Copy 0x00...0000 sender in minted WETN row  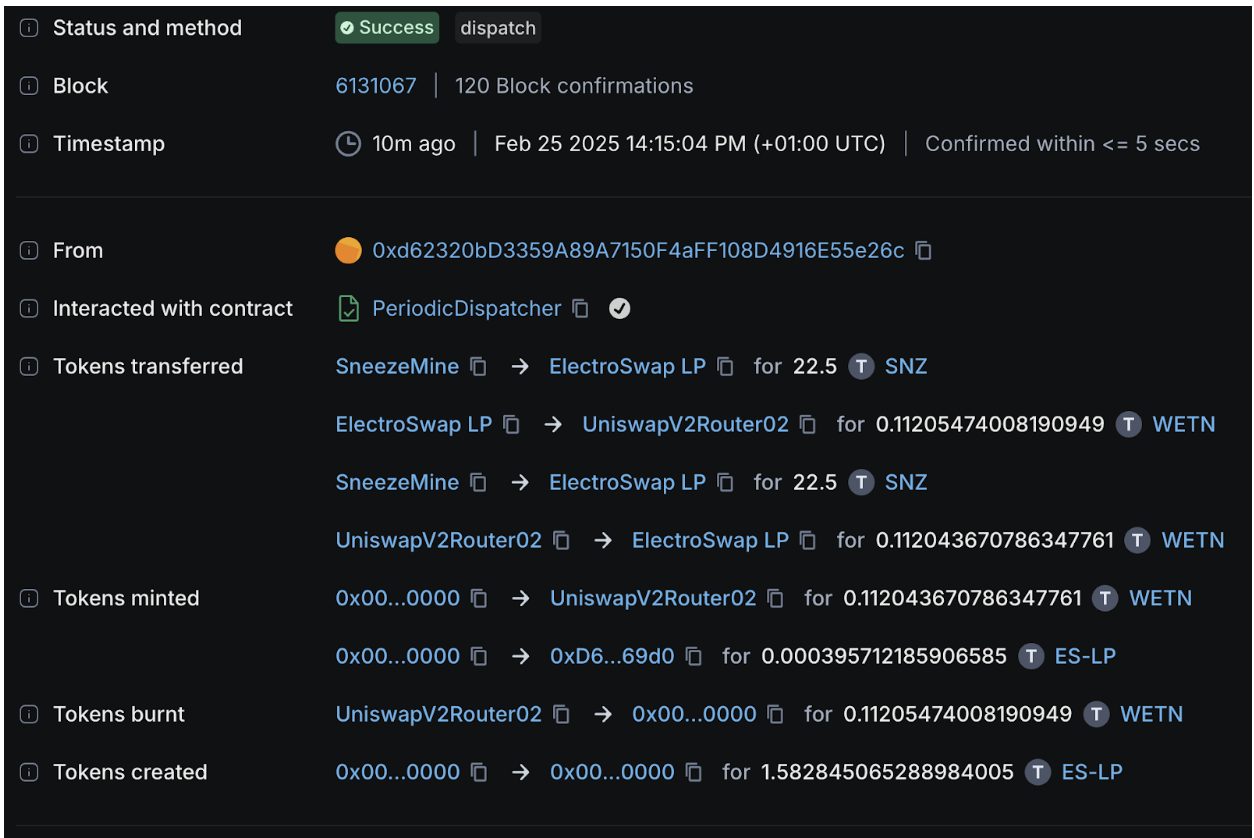point(479,598)
